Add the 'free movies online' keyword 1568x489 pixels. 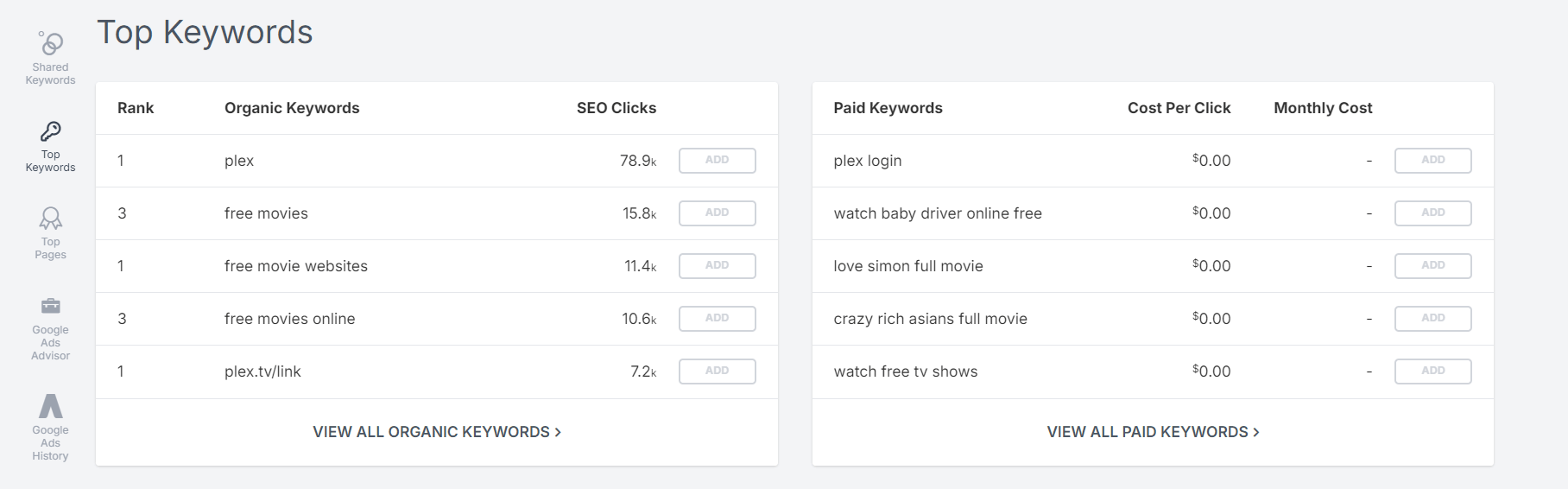(718, 319)
